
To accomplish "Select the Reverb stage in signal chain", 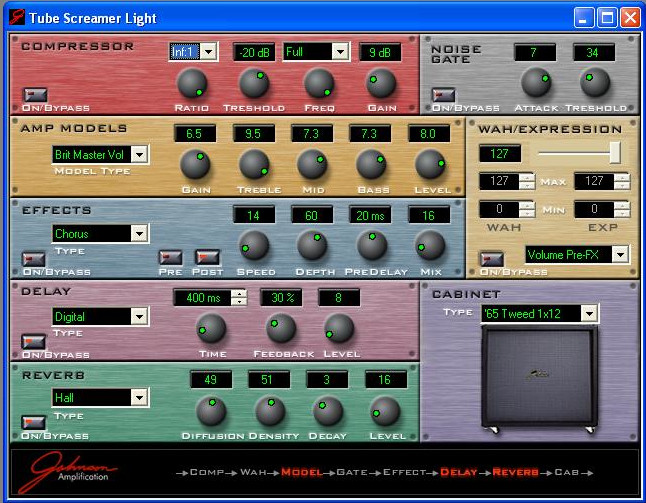I will (515, 472).
